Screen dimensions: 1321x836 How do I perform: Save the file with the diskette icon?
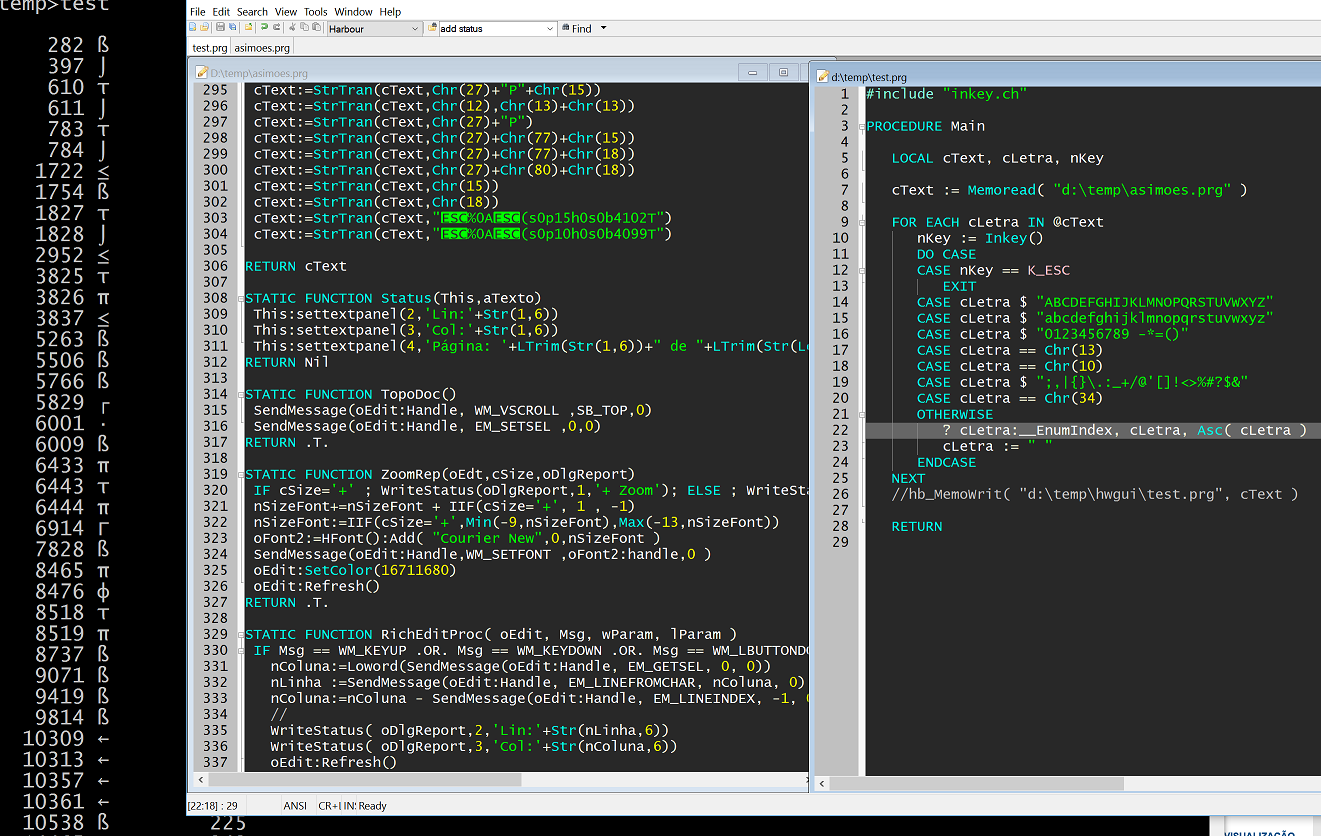coord(220,28)
